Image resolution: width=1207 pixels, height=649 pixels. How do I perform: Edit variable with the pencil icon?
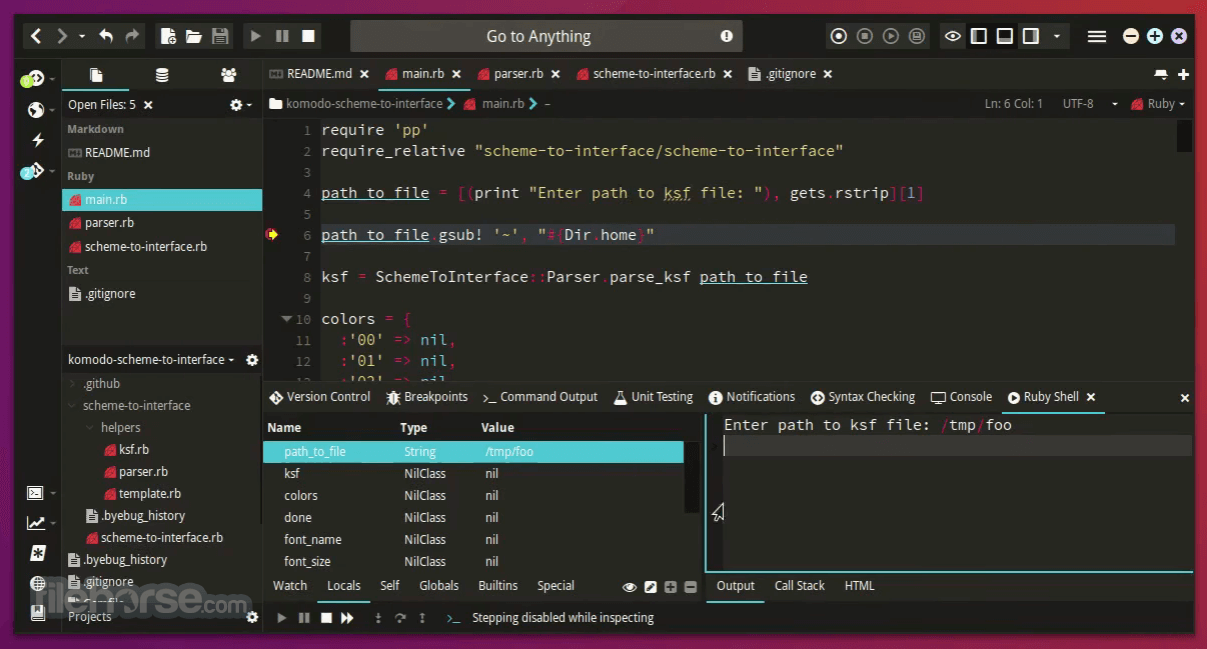651,587
